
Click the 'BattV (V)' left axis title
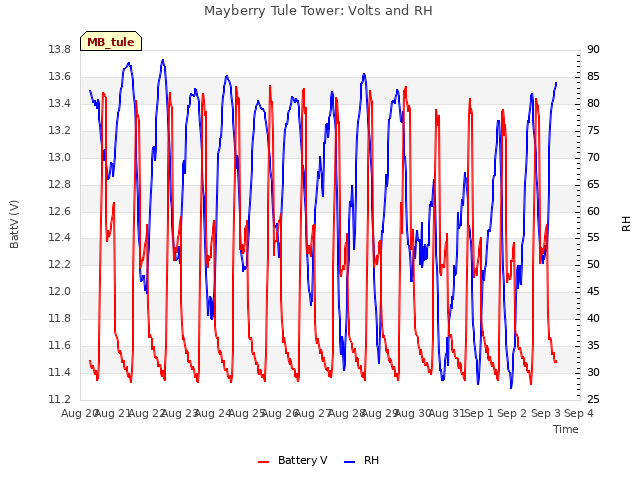pos(14,224)
